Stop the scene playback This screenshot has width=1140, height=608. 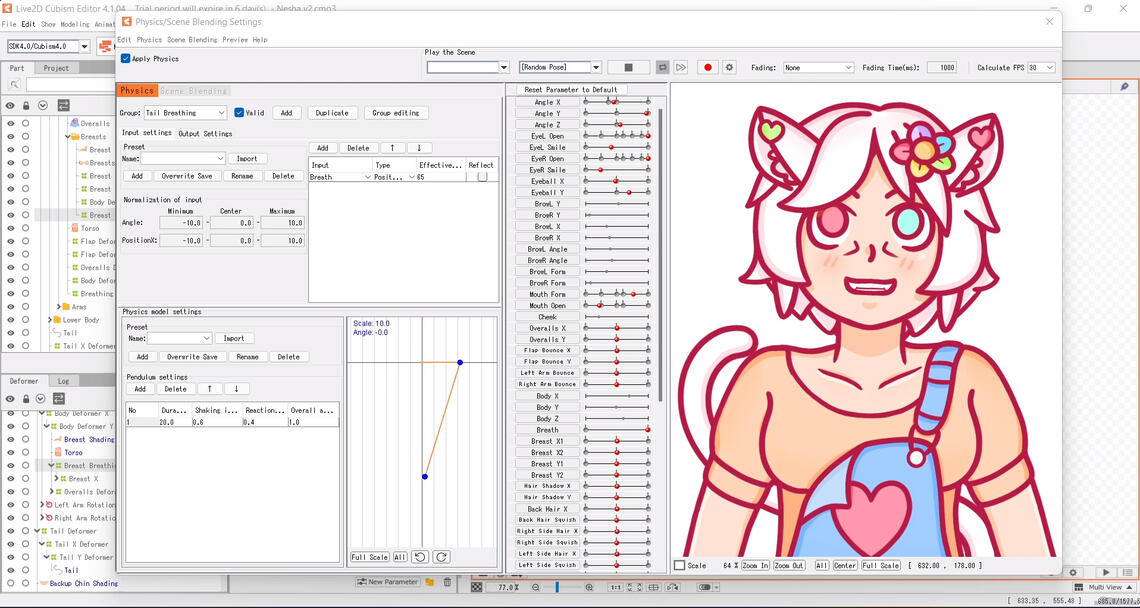pos(628,67)
